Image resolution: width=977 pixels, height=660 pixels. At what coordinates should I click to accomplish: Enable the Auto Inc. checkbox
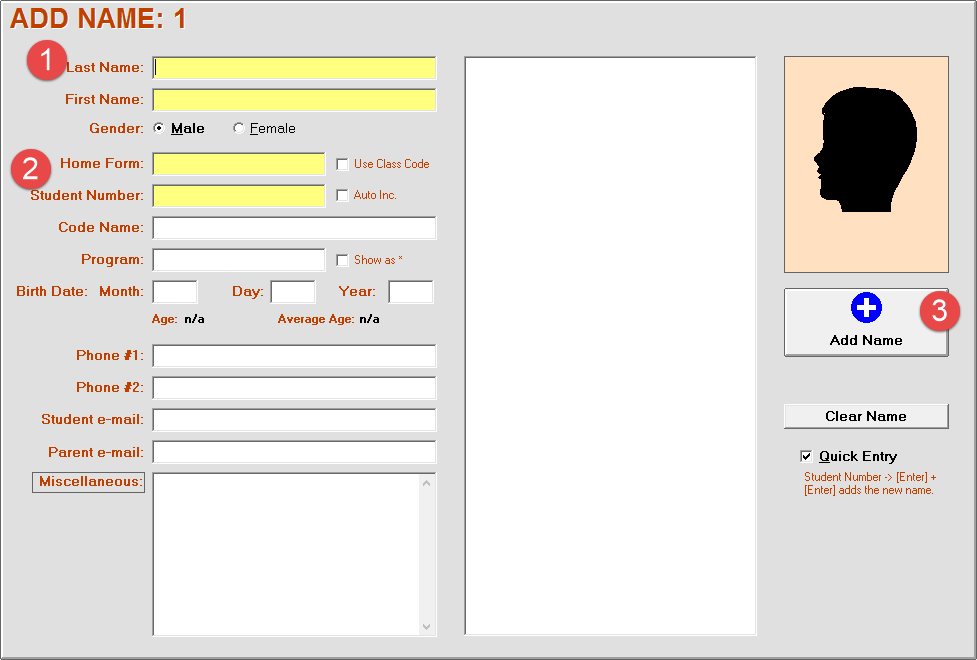(x=342, y=195)
